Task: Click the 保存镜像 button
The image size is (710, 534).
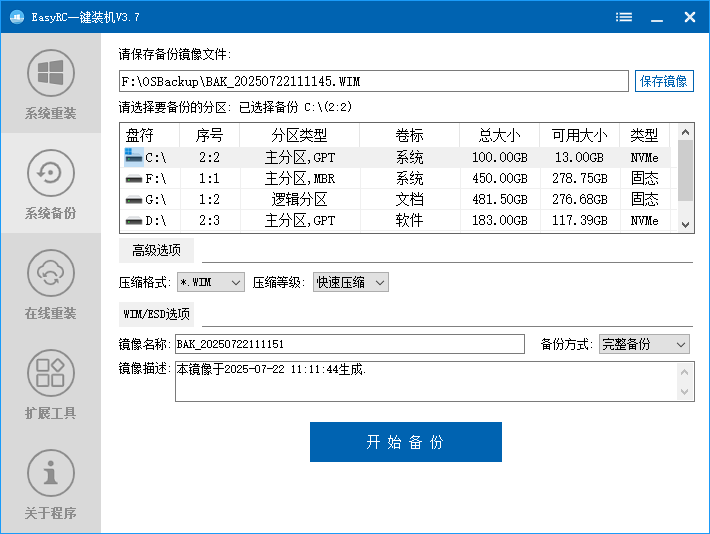Action: (664, 81)
